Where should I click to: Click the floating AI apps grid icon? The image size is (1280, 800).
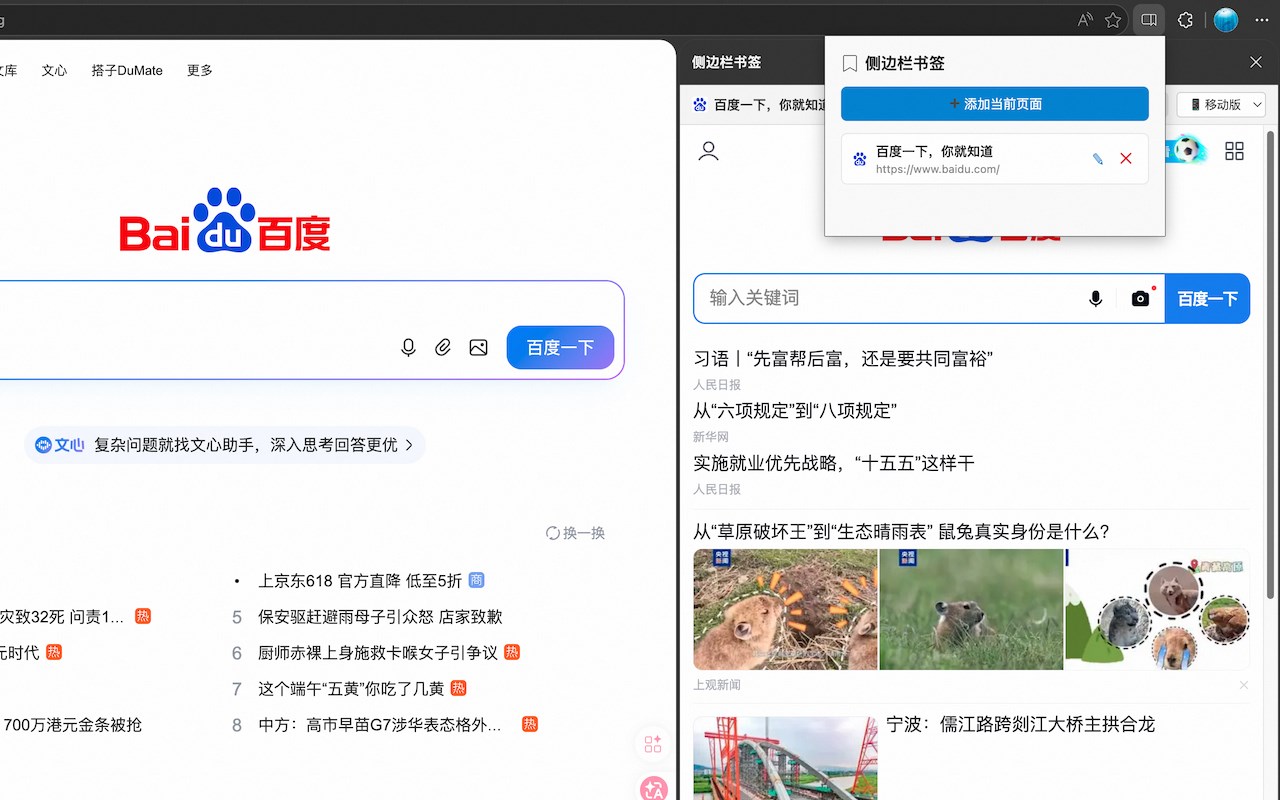pos(653,744)
